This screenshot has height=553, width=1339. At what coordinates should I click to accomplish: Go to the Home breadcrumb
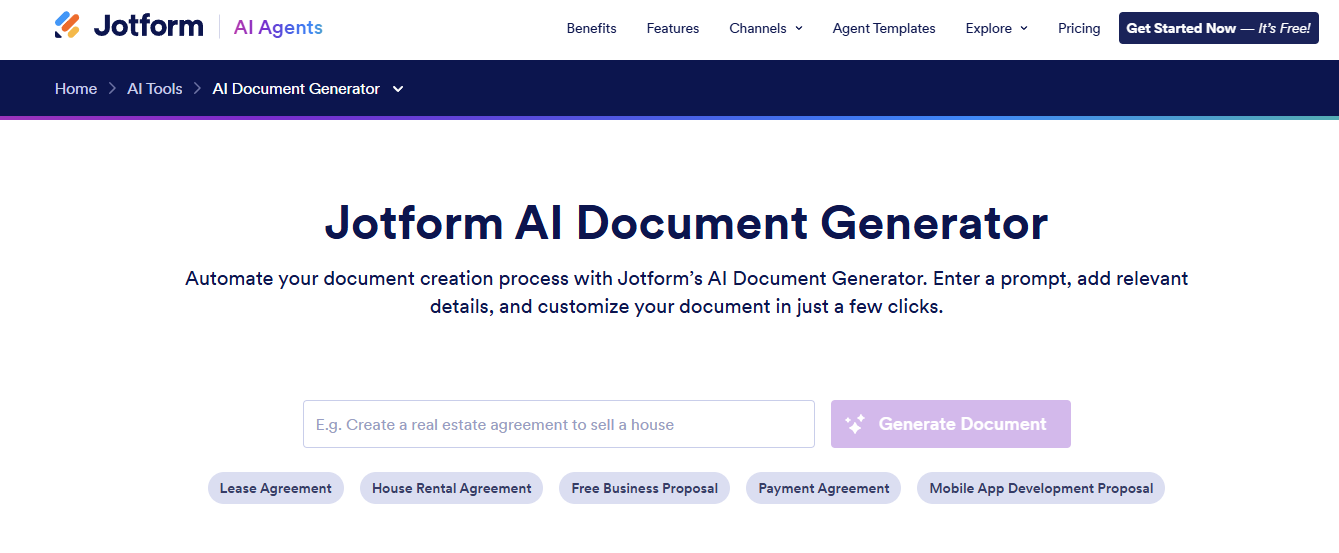[x=76, y=89]
